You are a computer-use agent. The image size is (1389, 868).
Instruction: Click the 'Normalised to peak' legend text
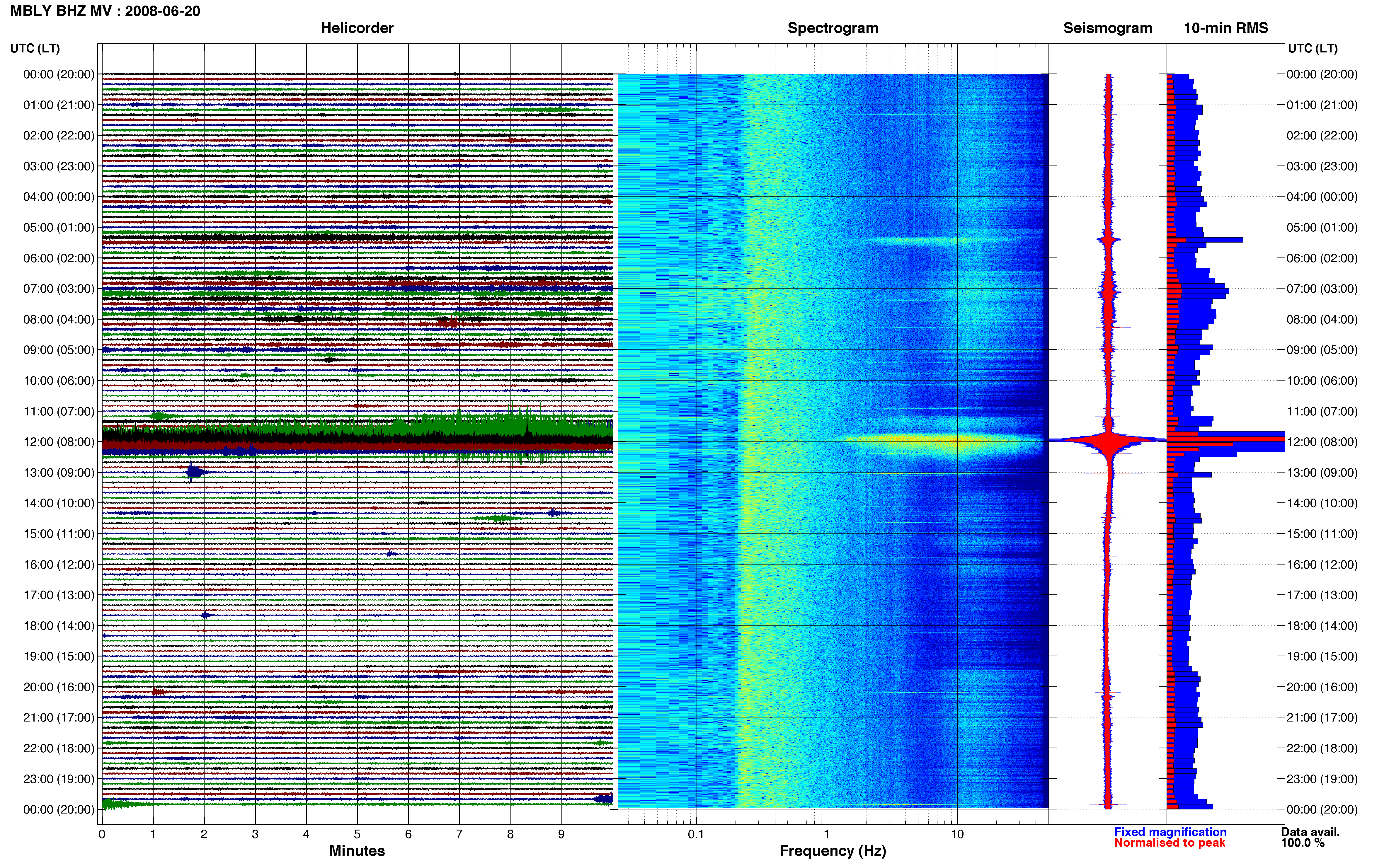1170,843
